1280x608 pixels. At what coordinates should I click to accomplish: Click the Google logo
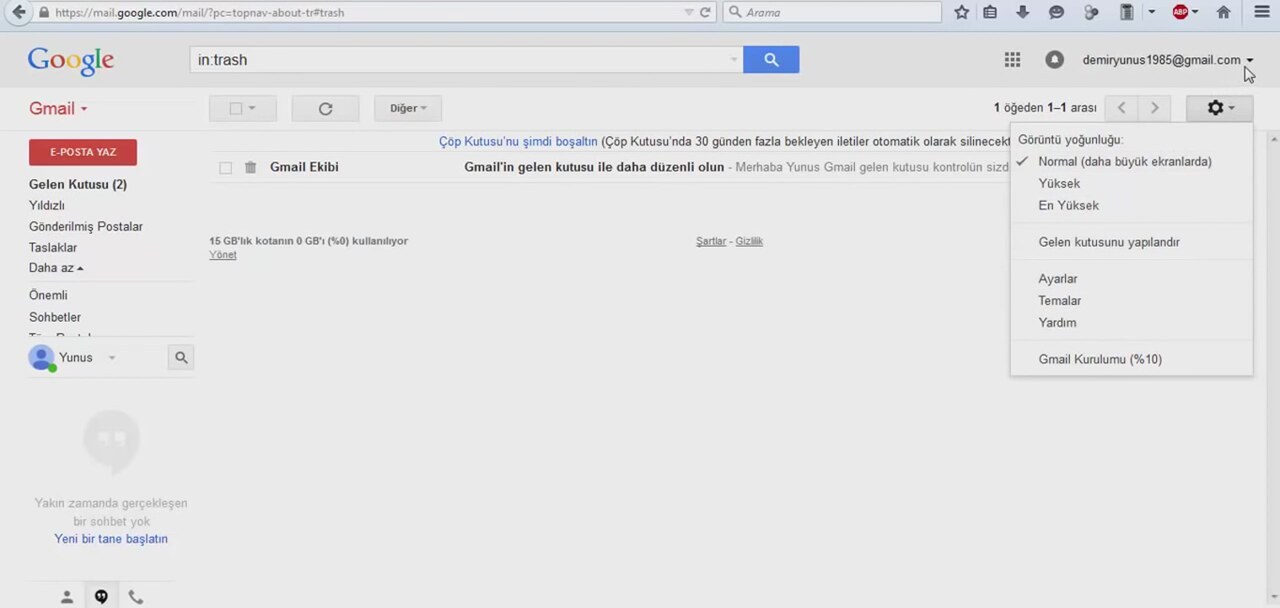(x=71, y=60)
